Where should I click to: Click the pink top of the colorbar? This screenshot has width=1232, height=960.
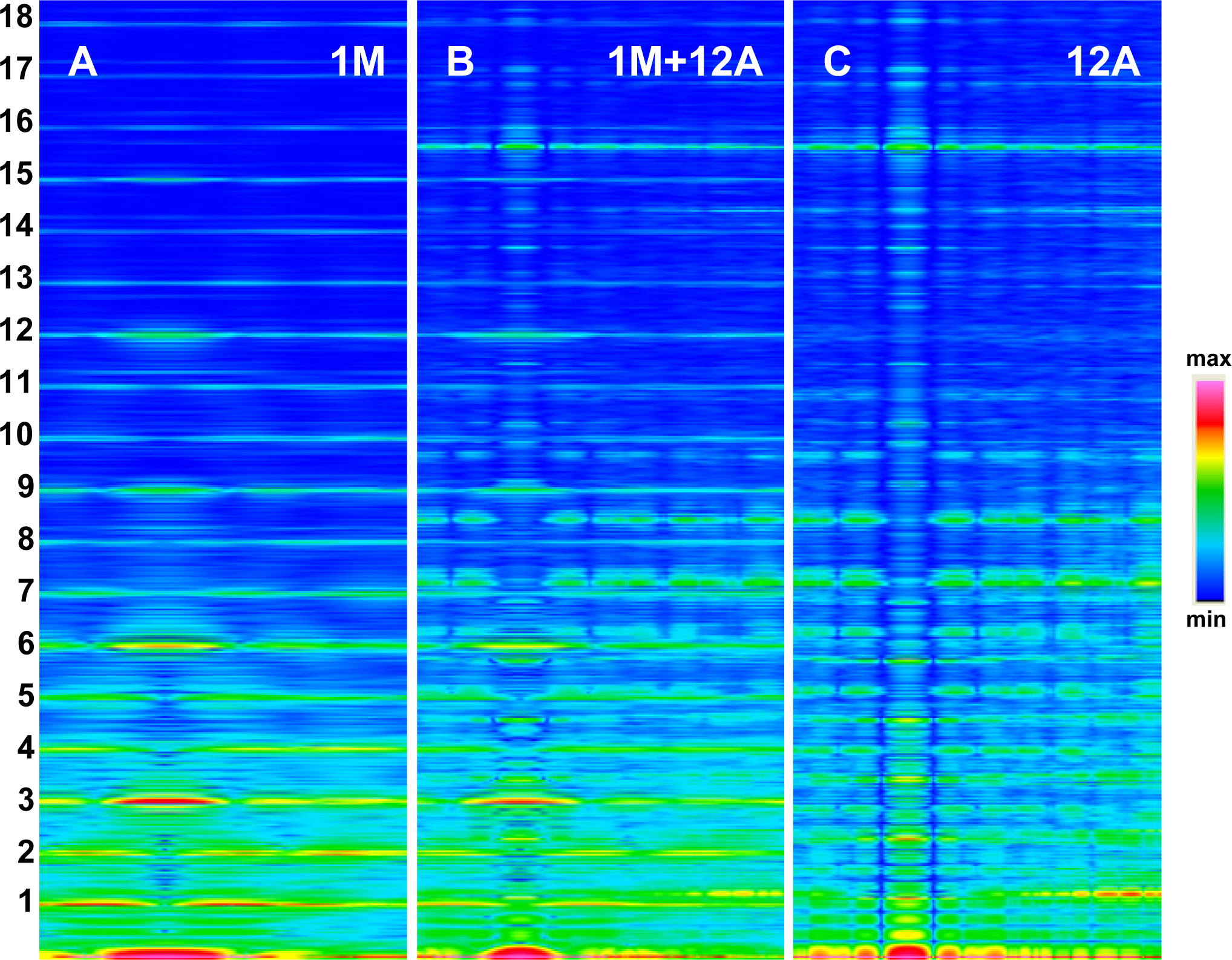(1209, 387)
